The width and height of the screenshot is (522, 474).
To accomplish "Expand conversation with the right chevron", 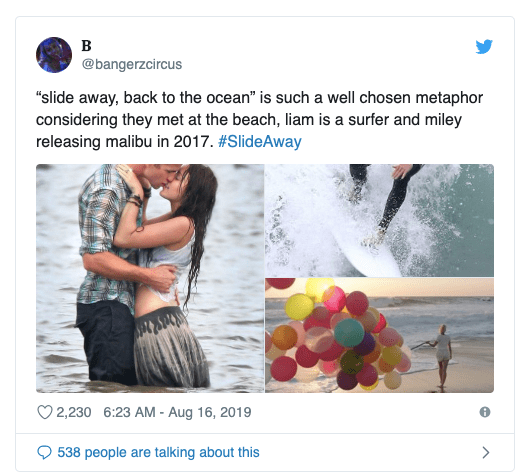I will click(x=486, y=452).
